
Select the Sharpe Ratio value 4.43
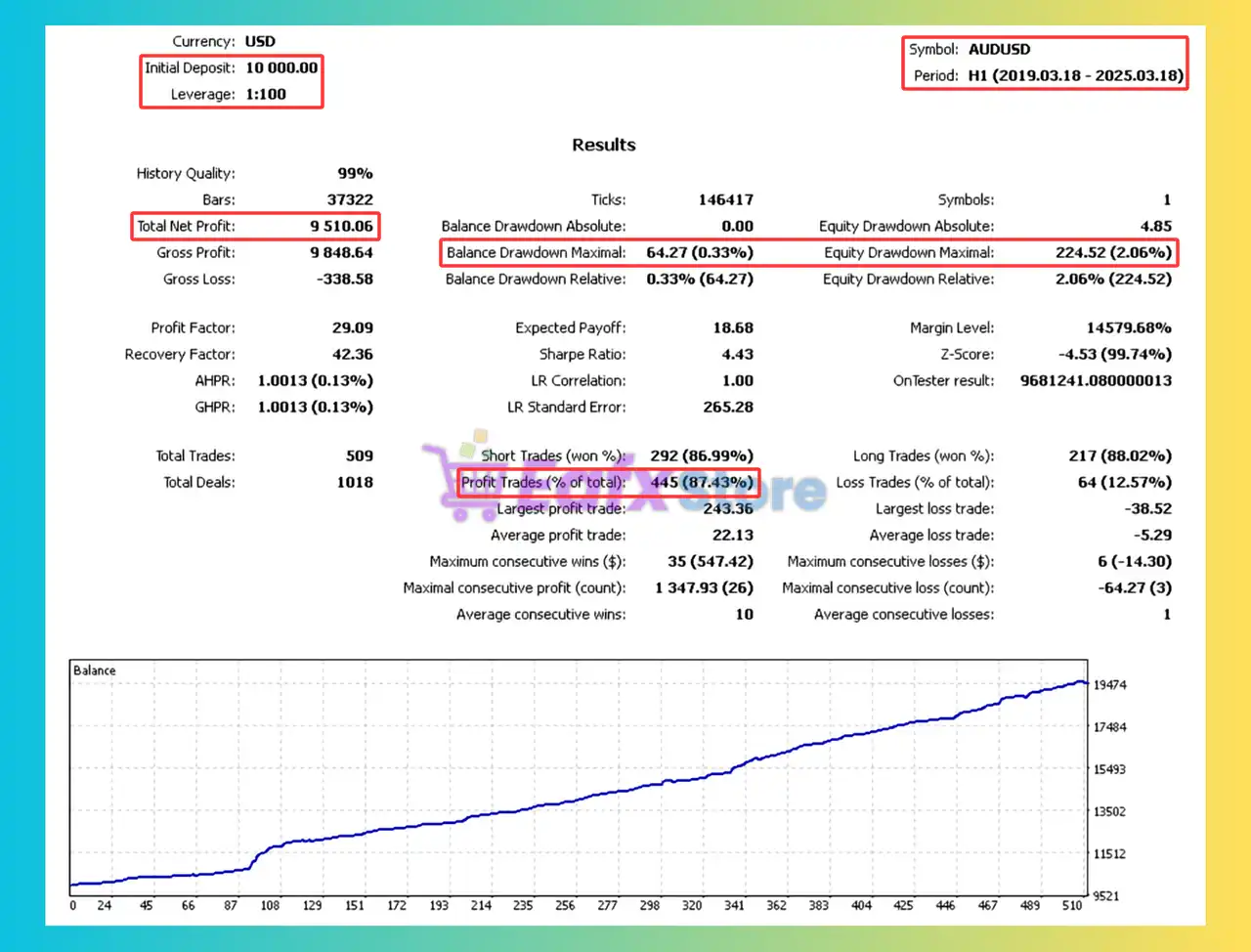click(x=737, y=354)
